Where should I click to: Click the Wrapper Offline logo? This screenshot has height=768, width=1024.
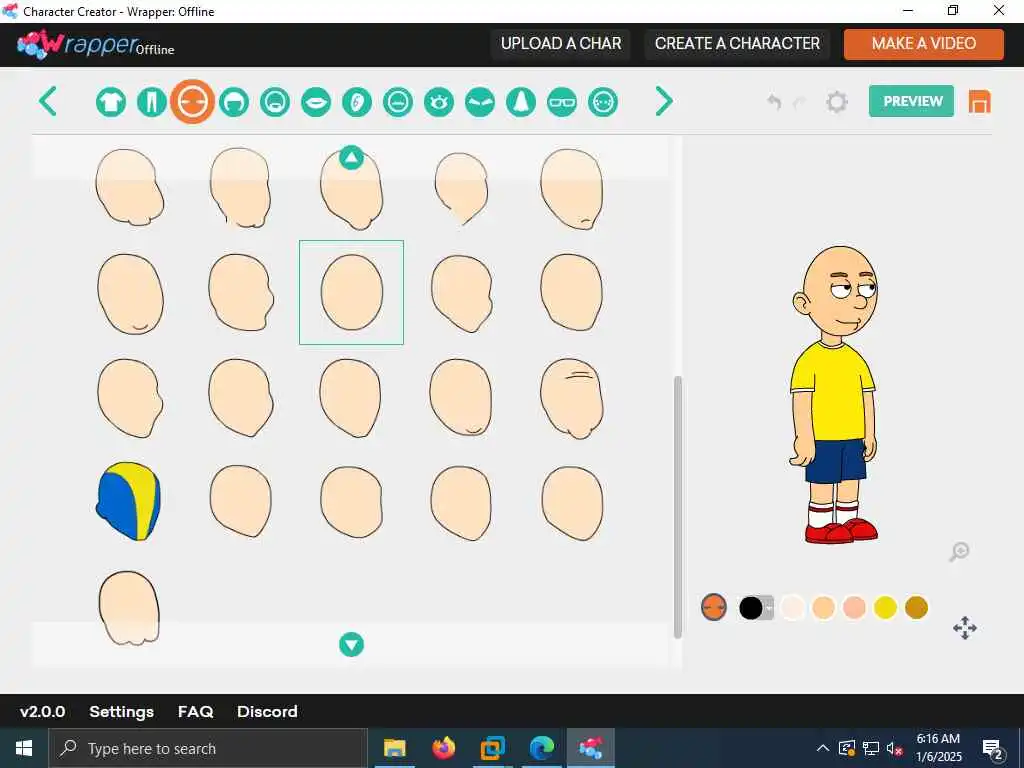tap(96, 44)
